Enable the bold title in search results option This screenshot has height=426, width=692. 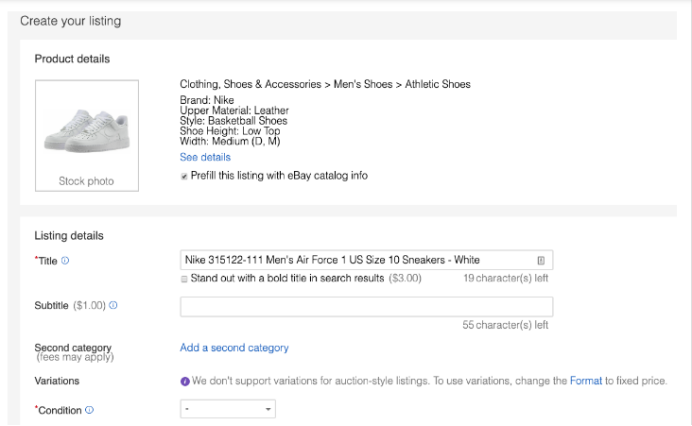[x=184, y=279]
